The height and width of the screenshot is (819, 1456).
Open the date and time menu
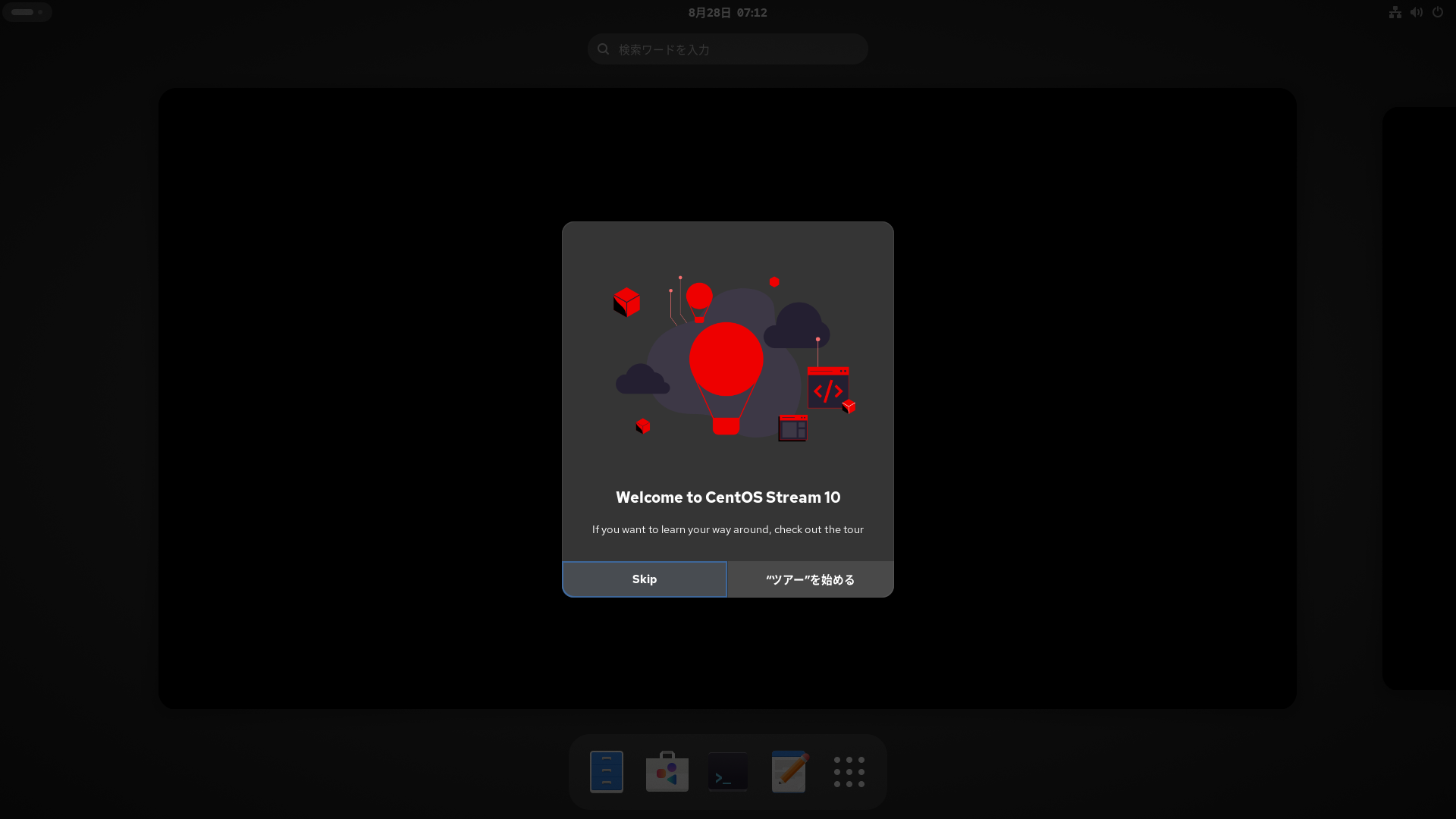coord(727,12)
